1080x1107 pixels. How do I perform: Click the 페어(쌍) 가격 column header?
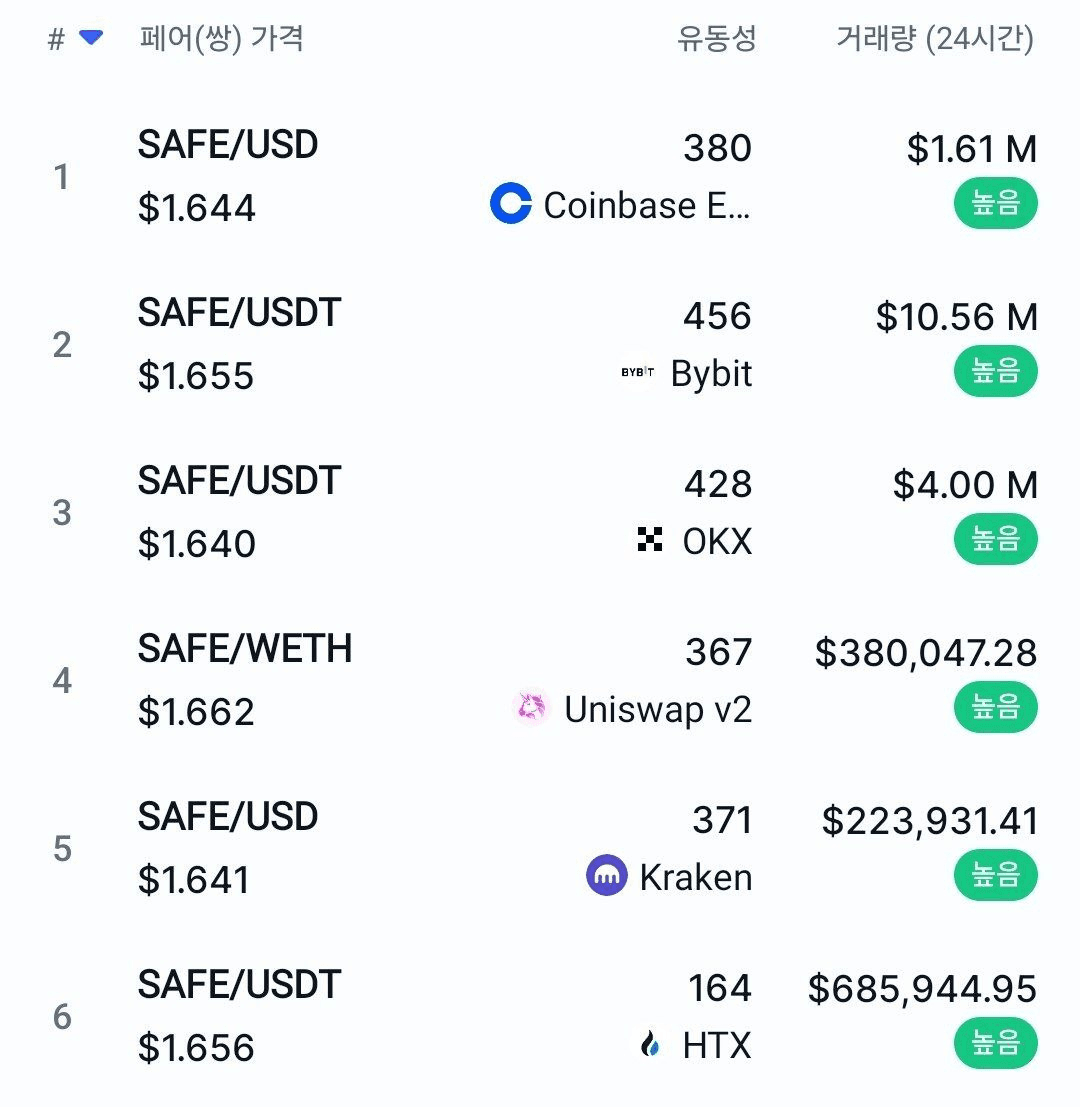pyautogui.click(x=221, y=38)
